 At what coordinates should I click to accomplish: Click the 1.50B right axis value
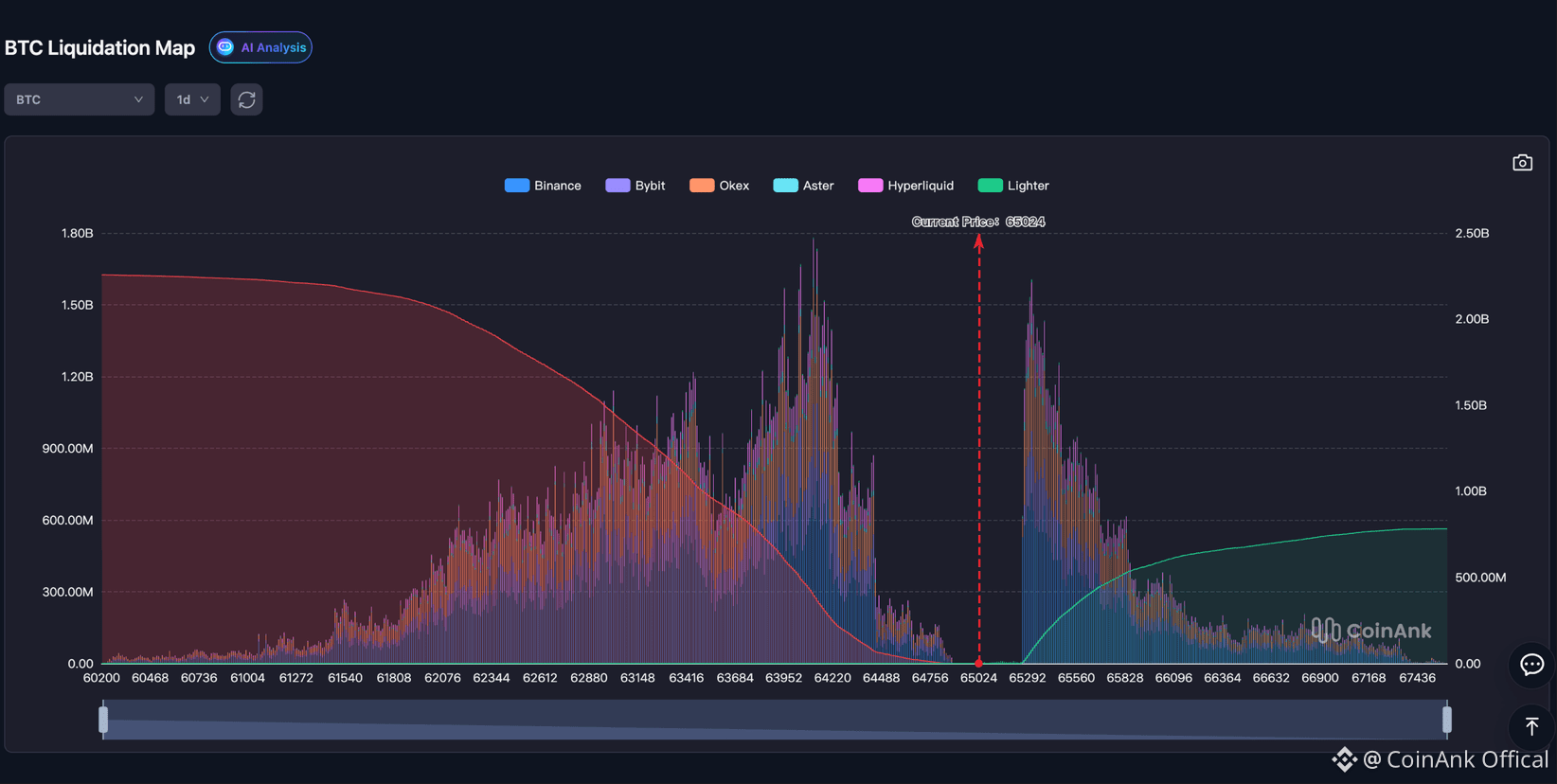[x=1471, y=405]
